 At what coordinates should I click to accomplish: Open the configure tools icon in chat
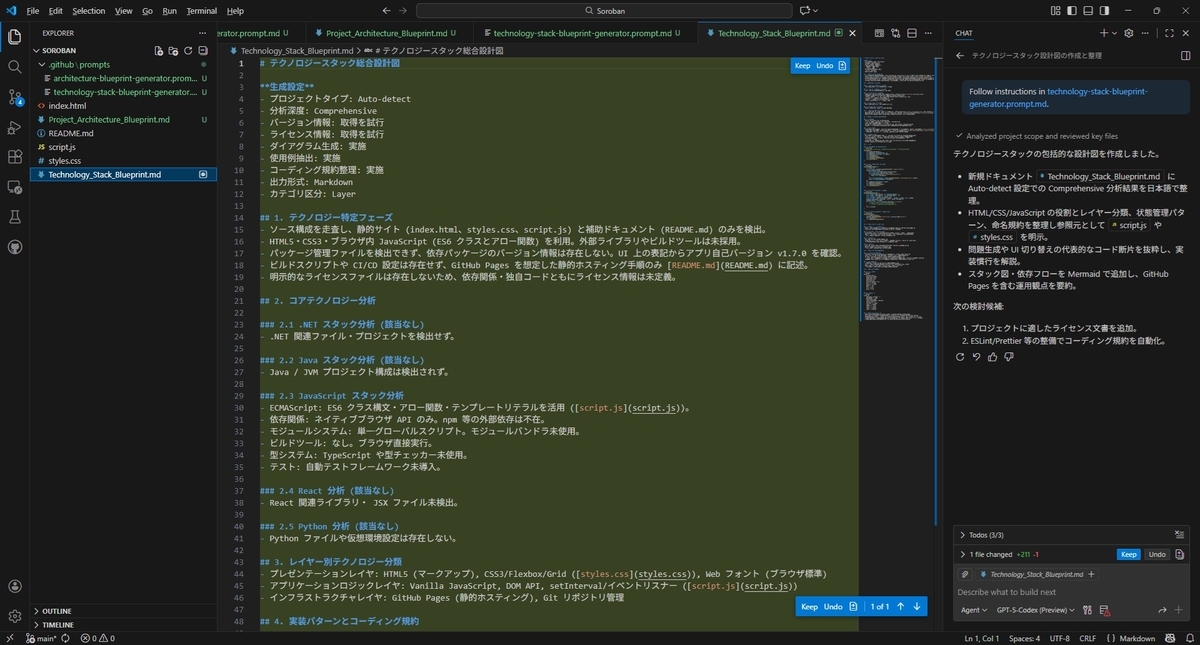[1088, 610]
